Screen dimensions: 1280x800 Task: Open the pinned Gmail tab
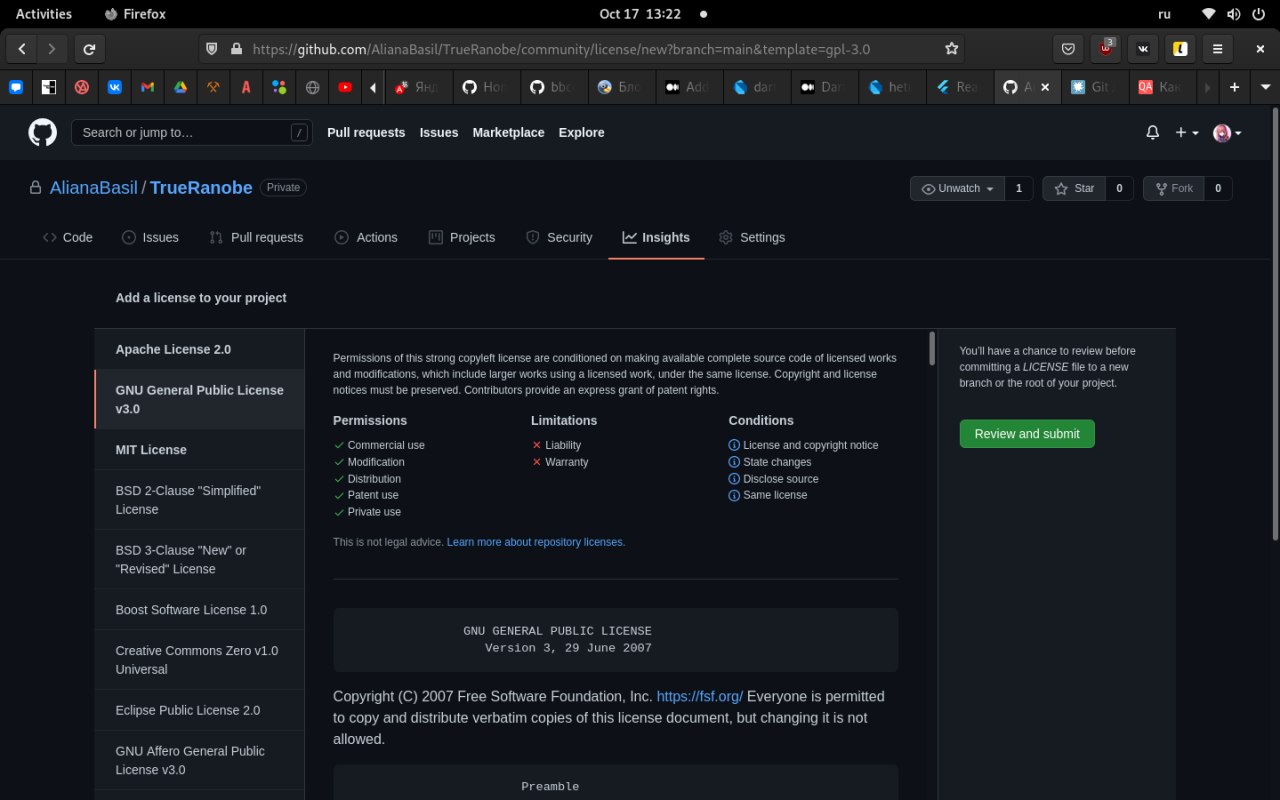[x=147, y=87]
